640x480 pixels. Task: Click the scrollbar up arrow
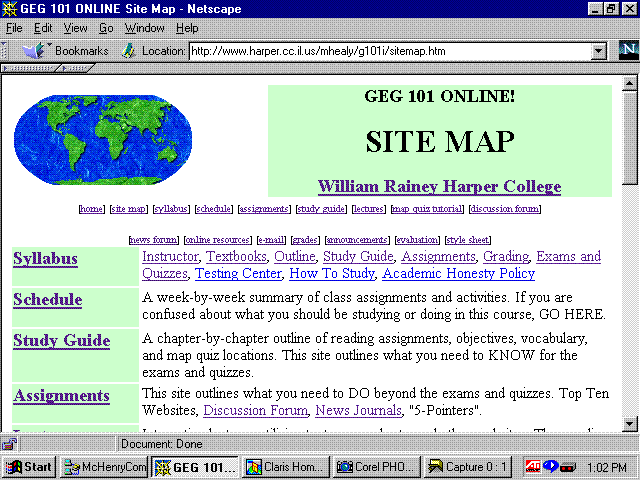[629, 83]
